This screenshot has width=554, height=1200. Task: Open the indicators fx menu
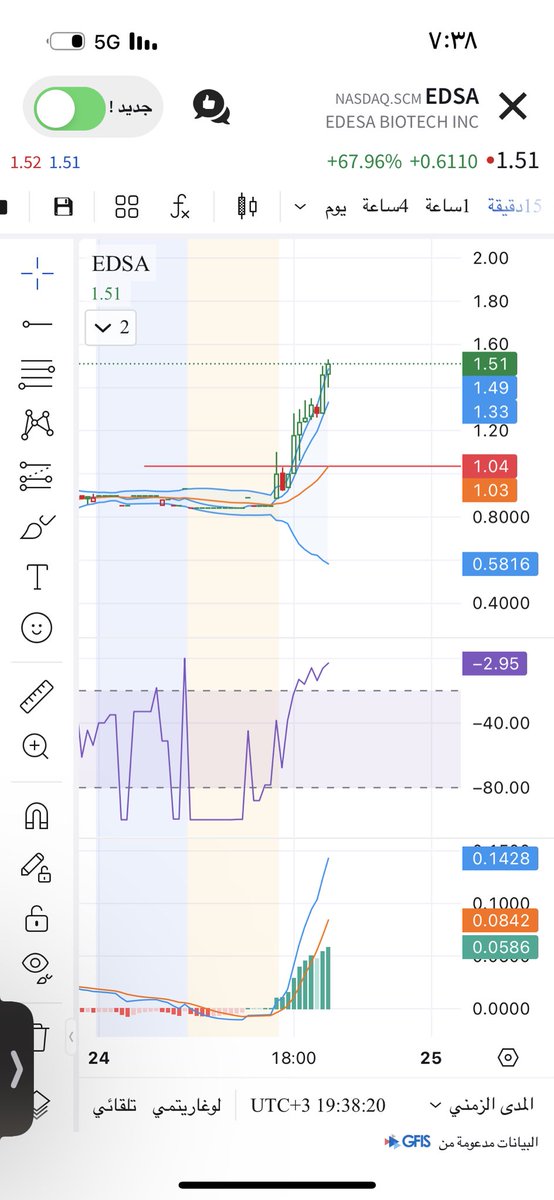click(180, 207)
